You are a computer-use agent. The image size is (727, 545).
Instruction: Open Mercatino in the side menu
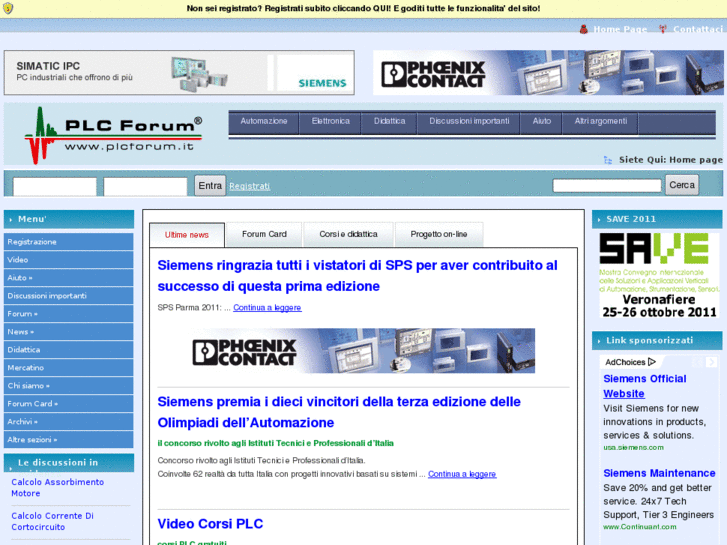(69, 368)
